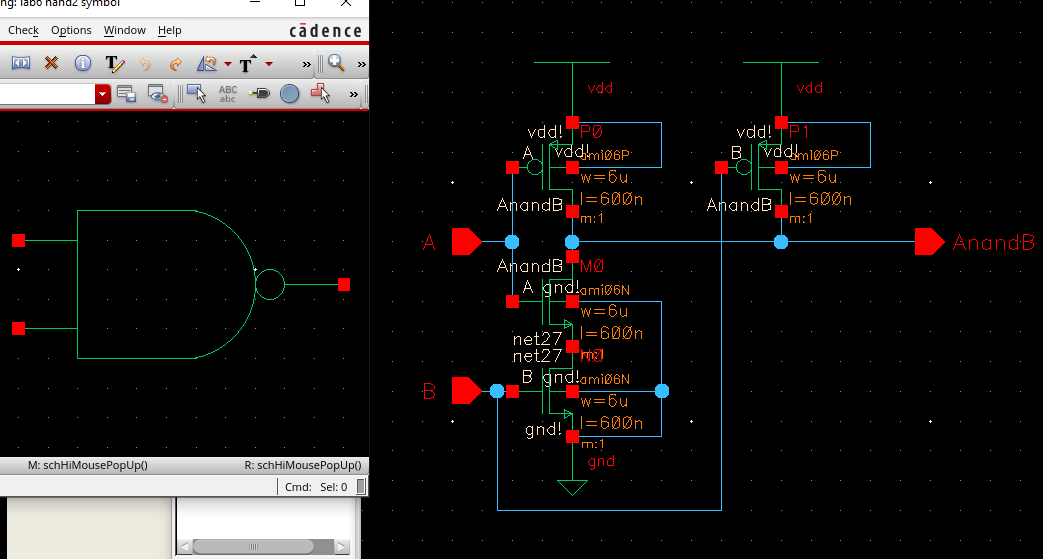Open the Options menu
This screenshot has width=1043, height=559.
[71, 31]
